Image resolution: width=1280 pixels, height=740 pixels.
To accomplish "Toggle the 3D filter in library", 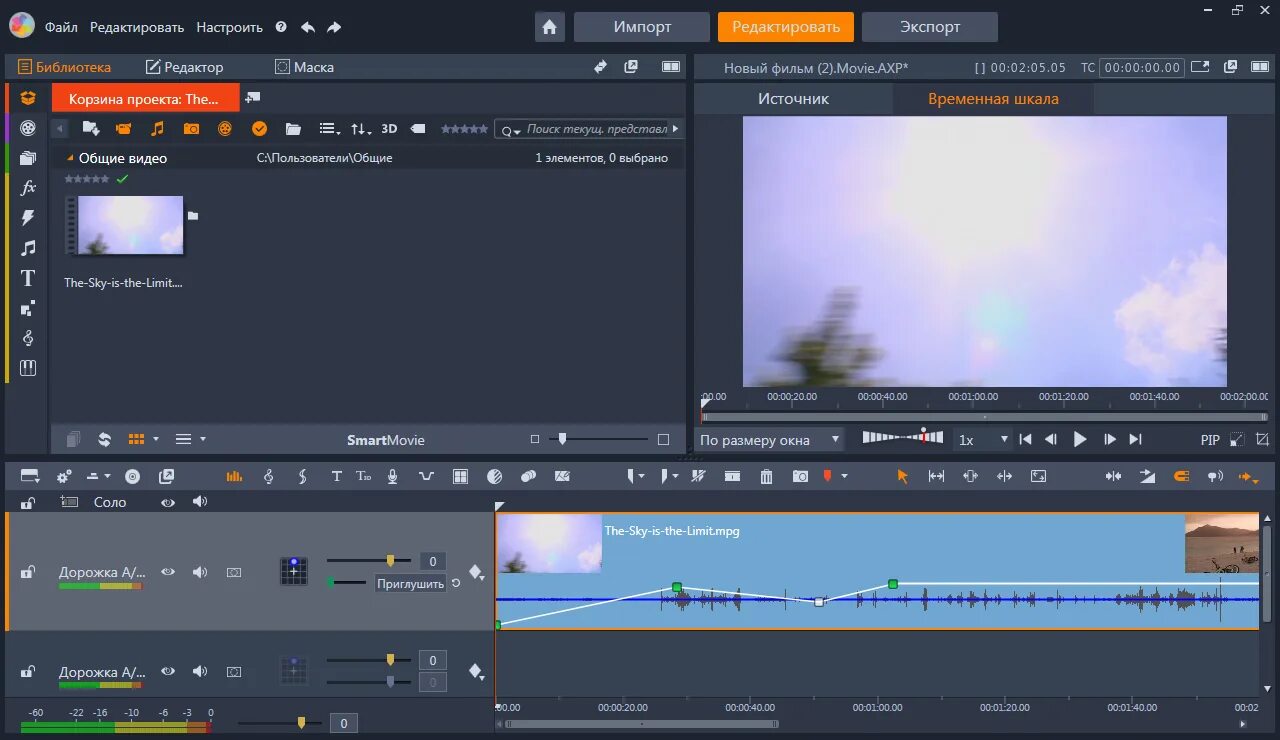I will [389, 129].
